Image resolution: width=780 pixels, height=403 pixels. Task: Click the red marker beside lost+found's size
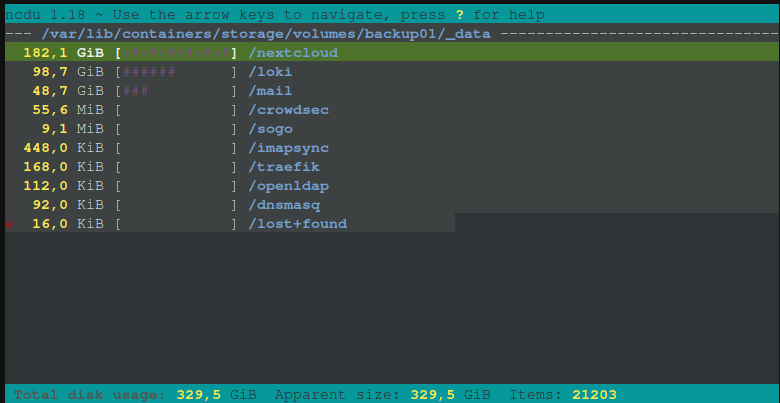[x=10, y=225]
